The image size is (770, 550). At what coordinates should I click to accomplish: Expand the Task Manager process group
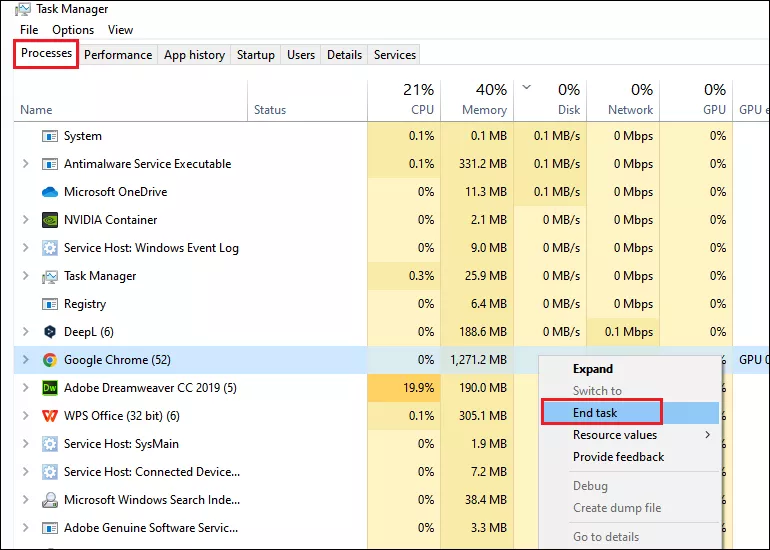point(26,276)
